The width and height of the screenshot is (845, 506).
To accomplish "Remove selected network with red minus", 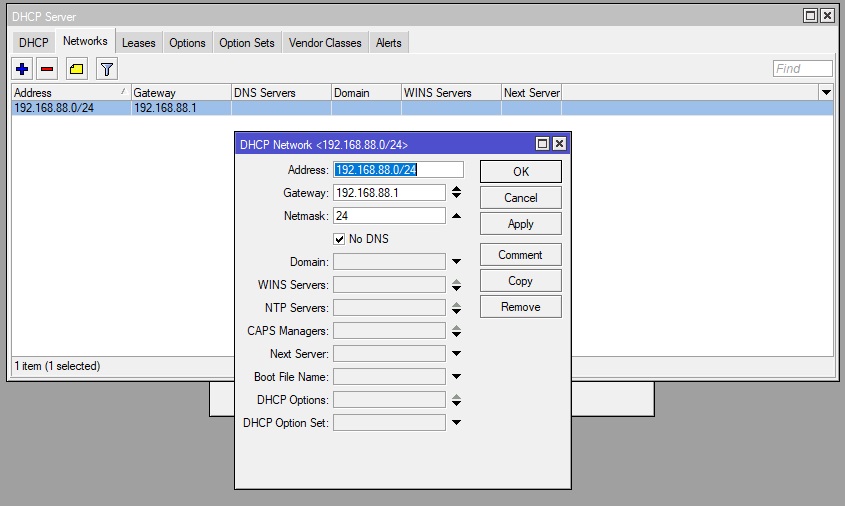I will click(47, 69).
